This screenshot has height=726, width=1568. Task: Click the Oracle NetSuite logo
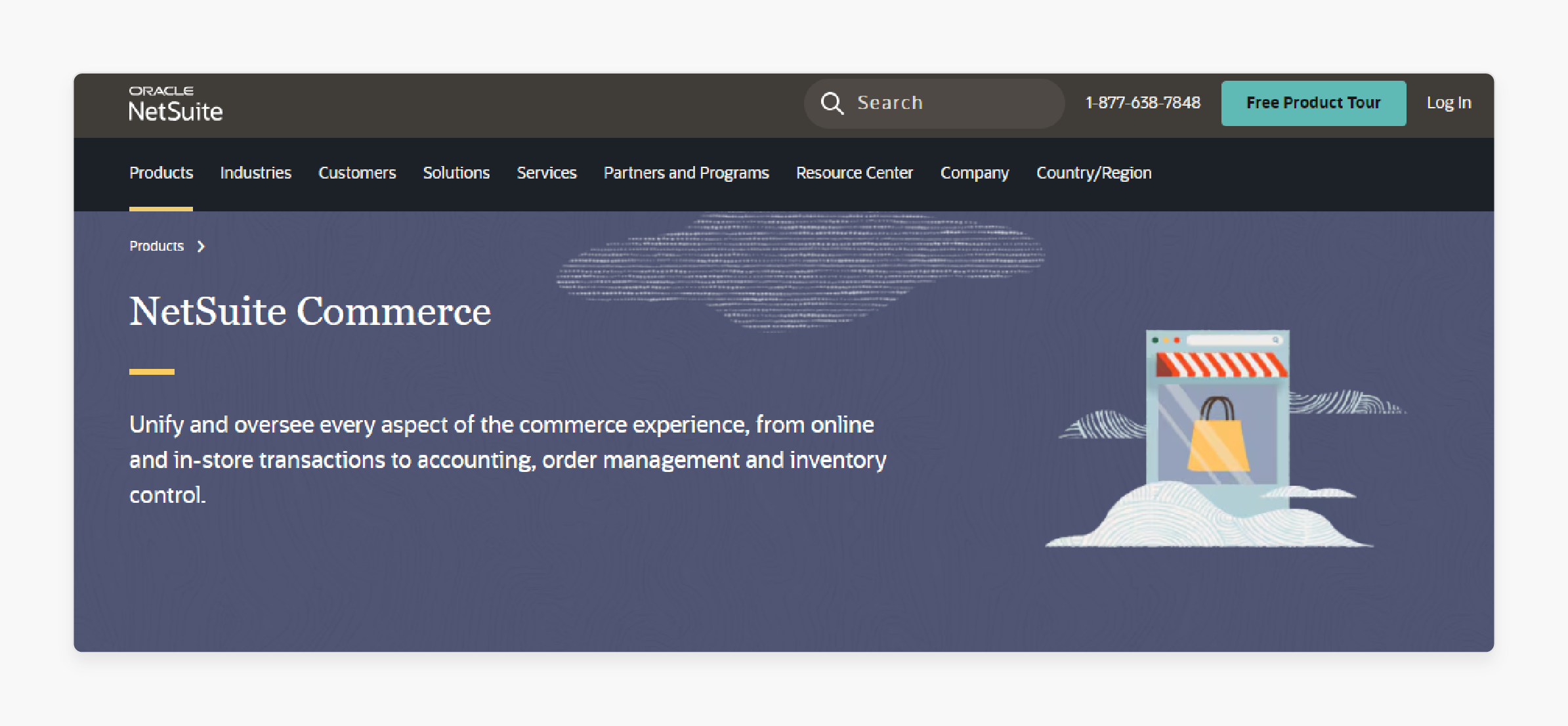coord(175,104)
